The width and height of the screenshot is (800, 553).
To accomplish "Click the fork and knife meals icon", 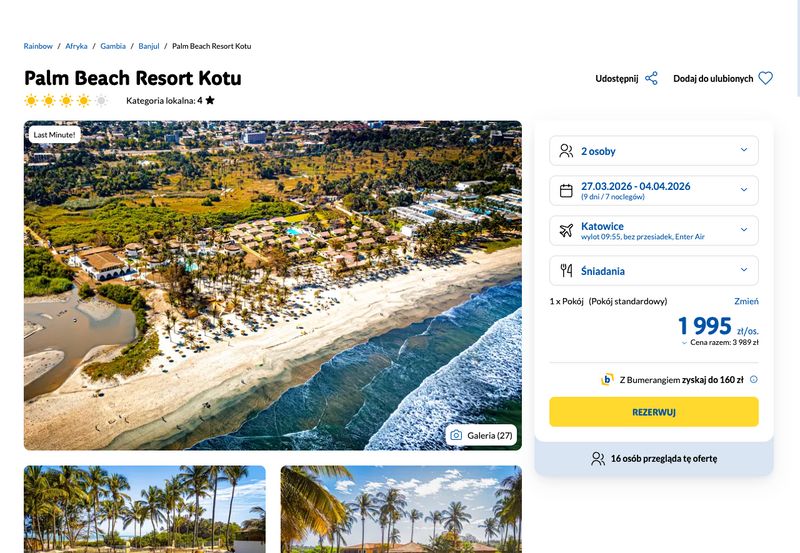I will 566,270.
